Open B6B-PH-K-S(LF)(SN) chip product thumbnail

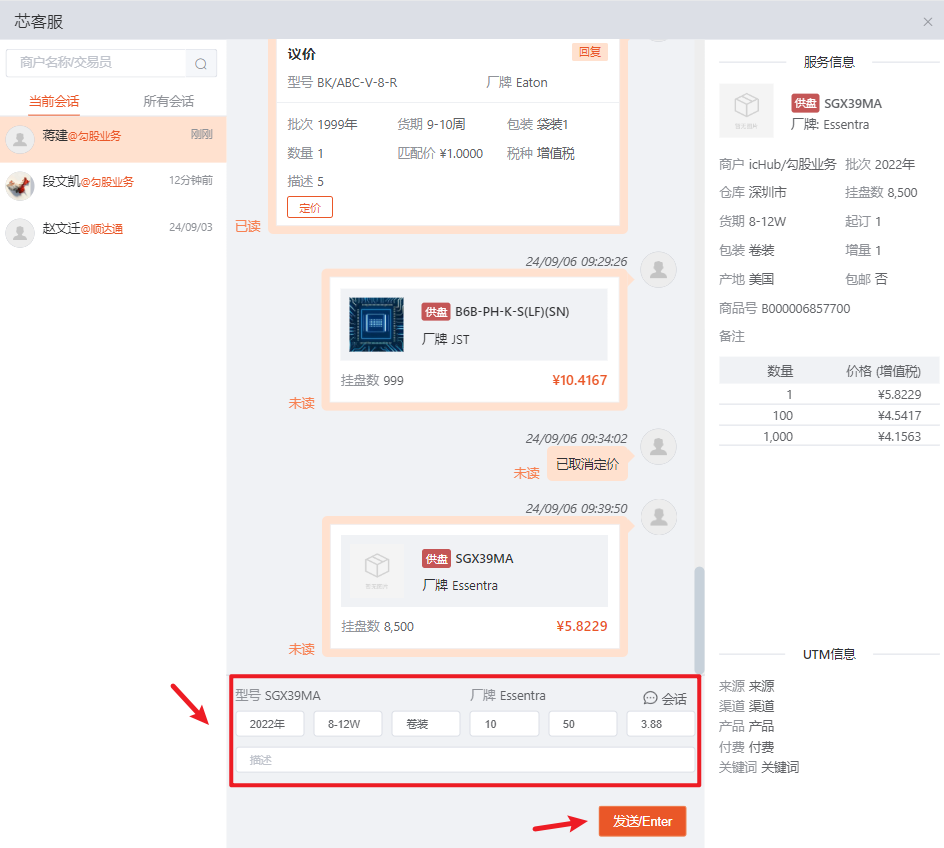pos(377,325)
